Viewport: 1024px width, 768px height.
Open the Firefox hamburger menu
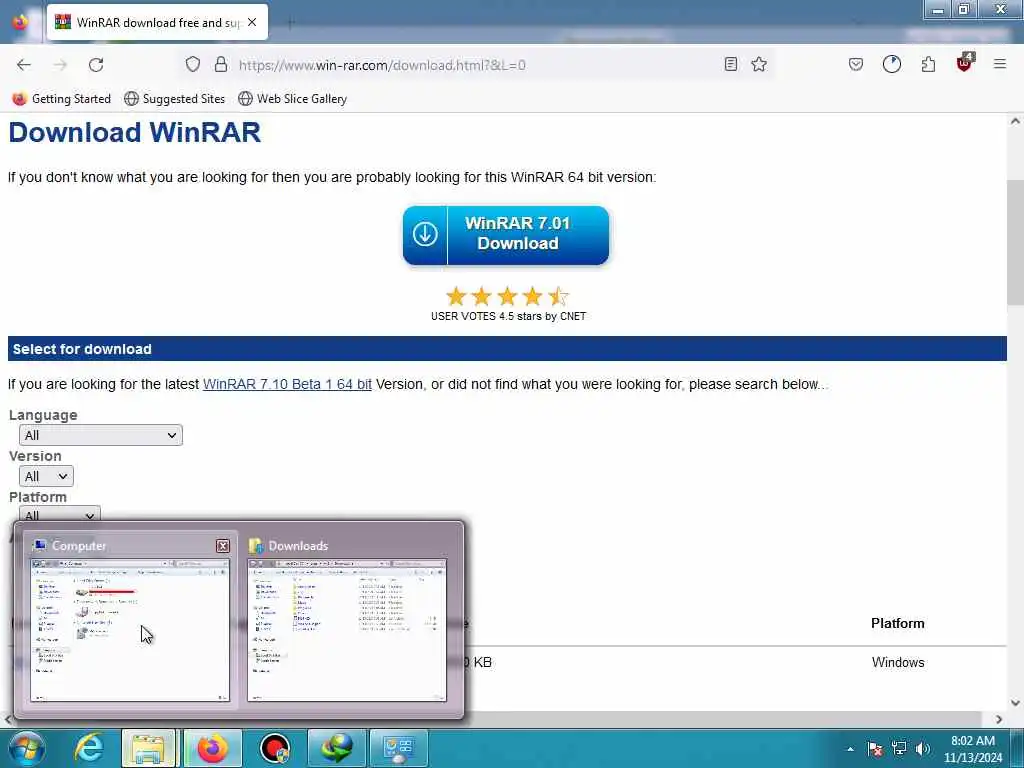[1000, 64]
